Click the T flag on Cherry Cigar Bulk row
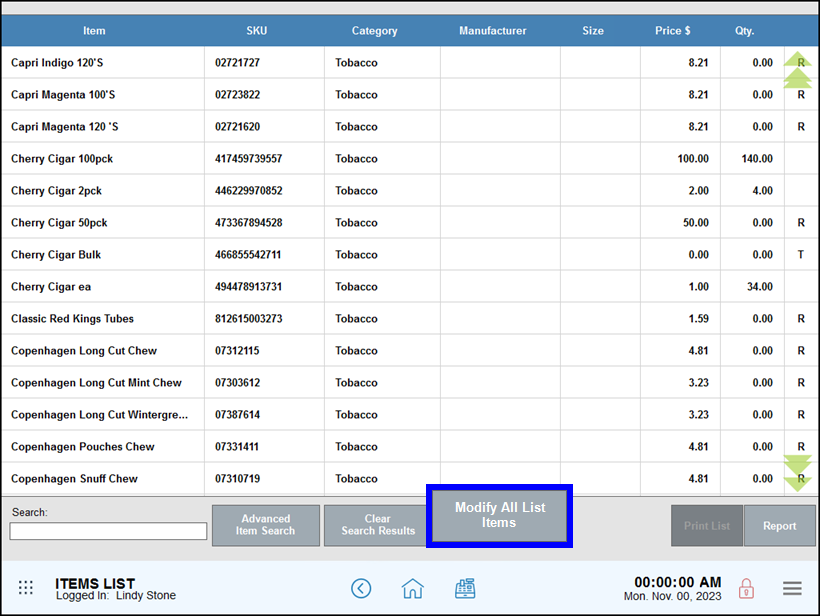This screenshot has height=616, width=820. coord(801,255)
